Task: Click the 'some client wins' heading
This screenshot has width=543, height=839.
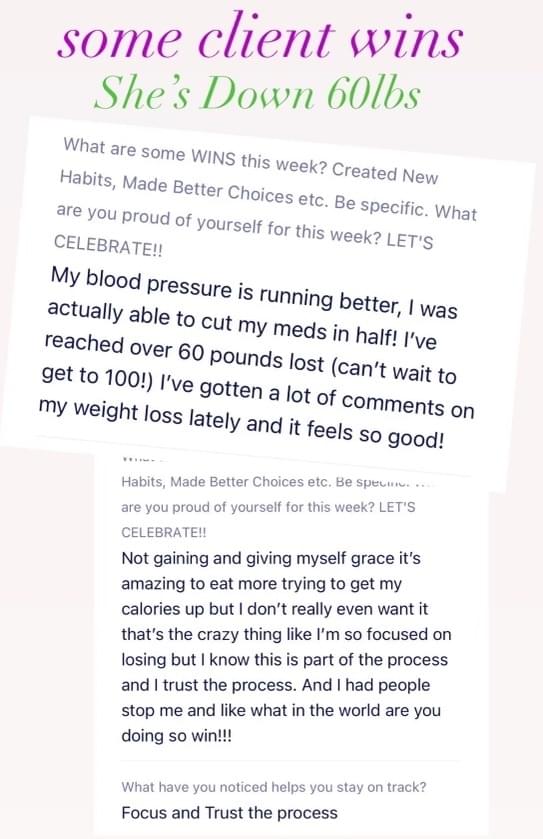Action: (x=260, y=39)
